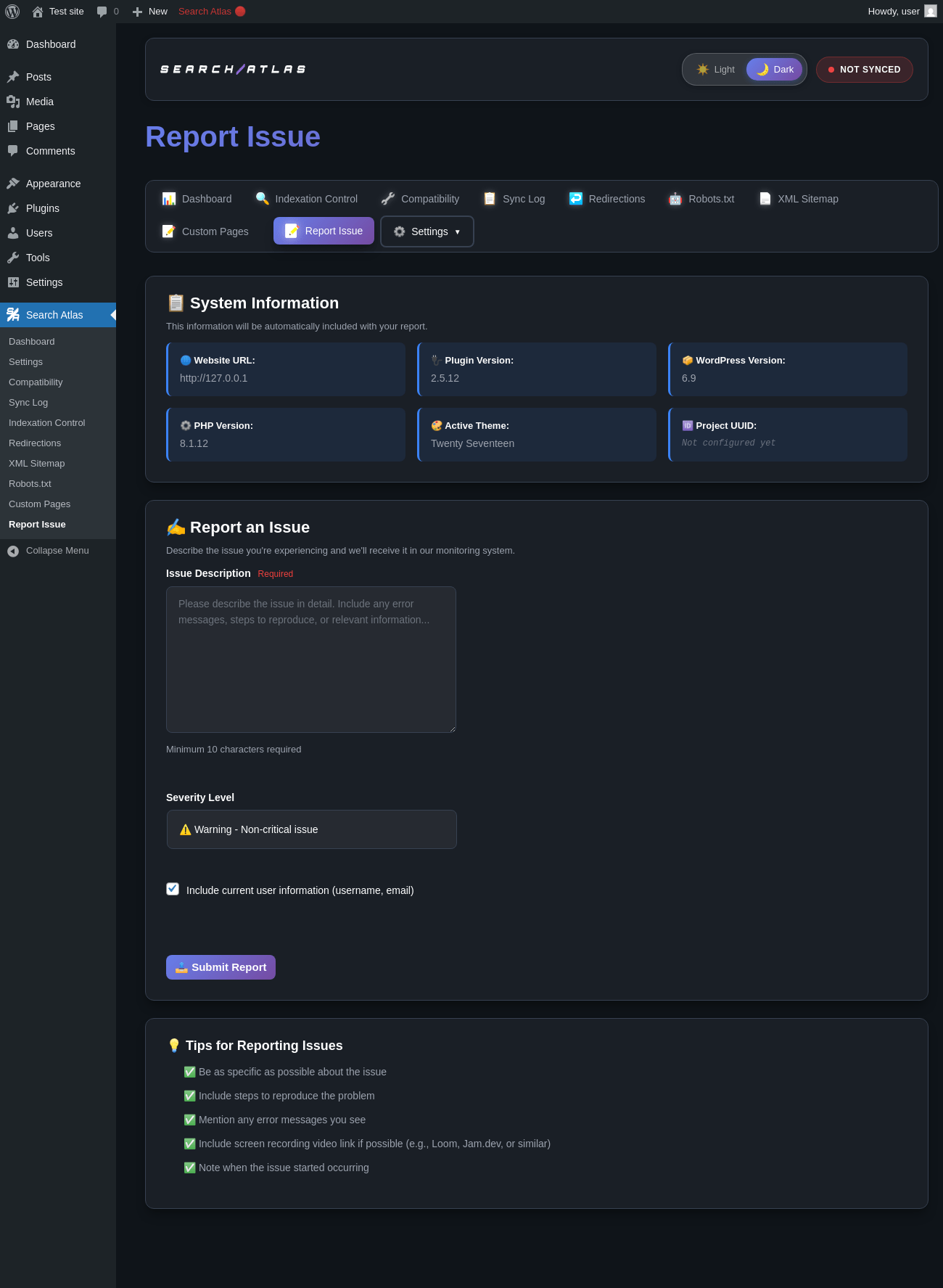Click the home icon beside Test site
The height and width of the screenshot is (1288, 943).
pos(38,12)
